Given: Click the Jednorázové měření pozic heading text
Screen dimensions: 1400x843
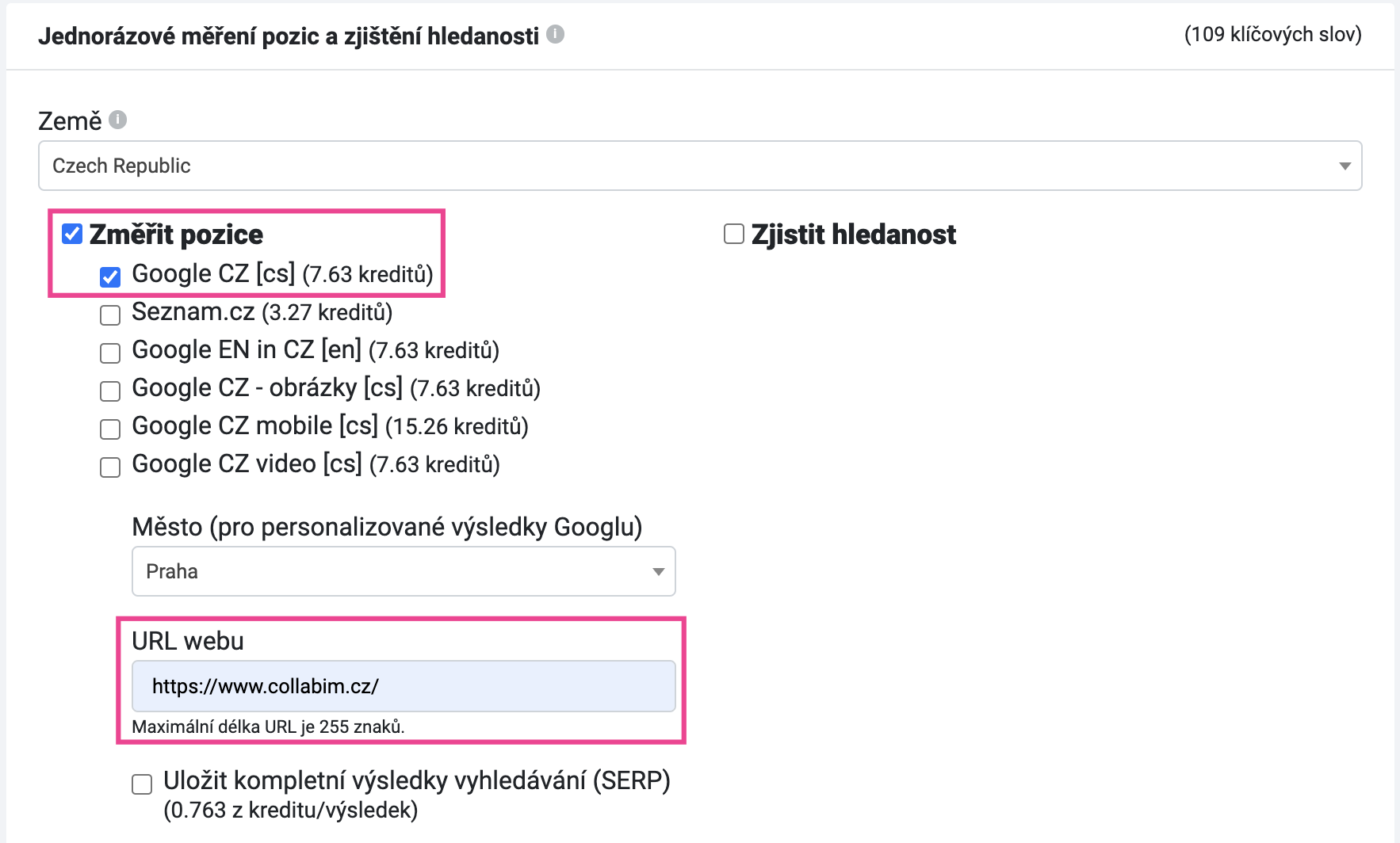Looking at the screenshot, I should click(289, 36).
